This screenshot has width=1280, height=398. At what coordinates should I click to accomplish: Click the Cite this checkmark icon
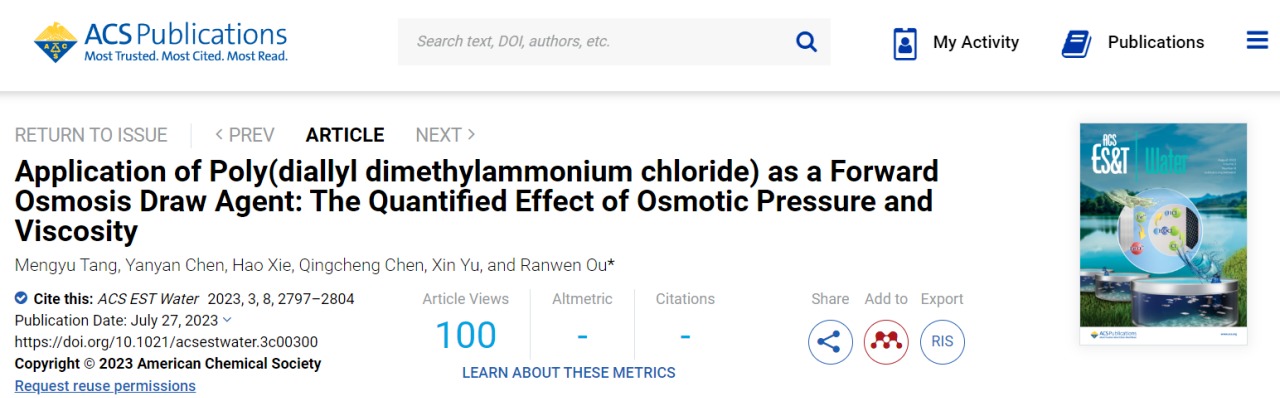(21, 298)
